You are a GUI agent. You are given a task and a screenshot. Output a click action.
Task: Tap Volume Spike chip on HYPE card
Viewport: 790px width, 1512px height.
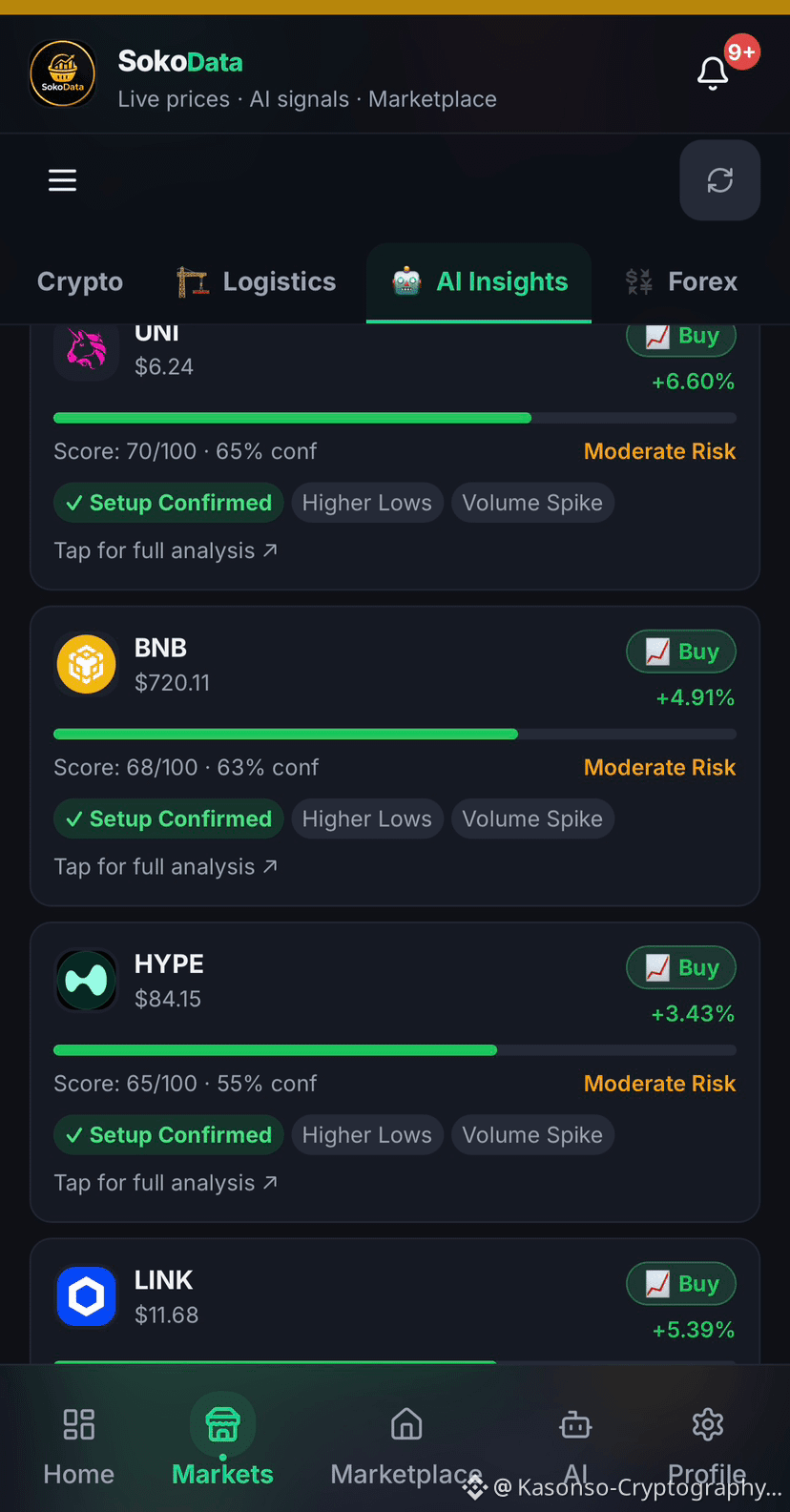click(532, 1135)
